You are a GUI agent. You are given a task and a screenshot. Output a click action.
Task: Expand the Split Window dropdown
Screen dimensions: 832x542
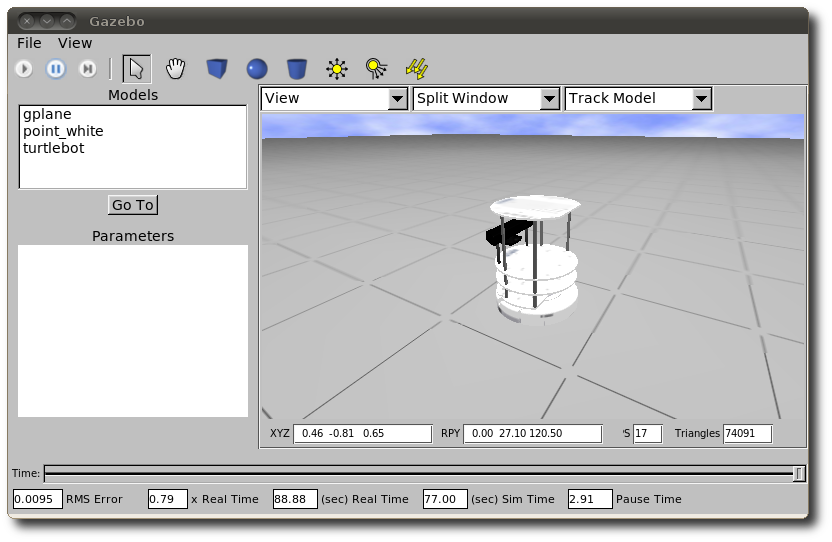(486, 98)
